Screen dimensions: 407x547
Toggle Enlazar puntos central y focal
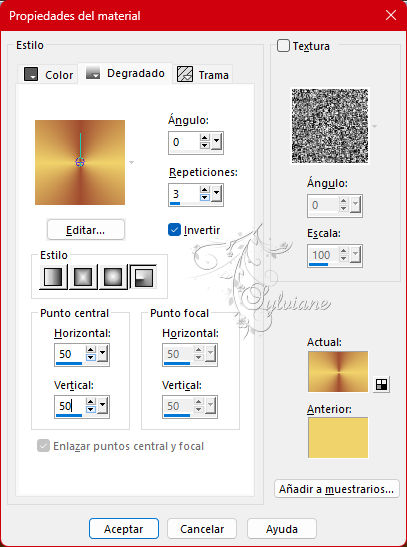(x=43, y=445)
